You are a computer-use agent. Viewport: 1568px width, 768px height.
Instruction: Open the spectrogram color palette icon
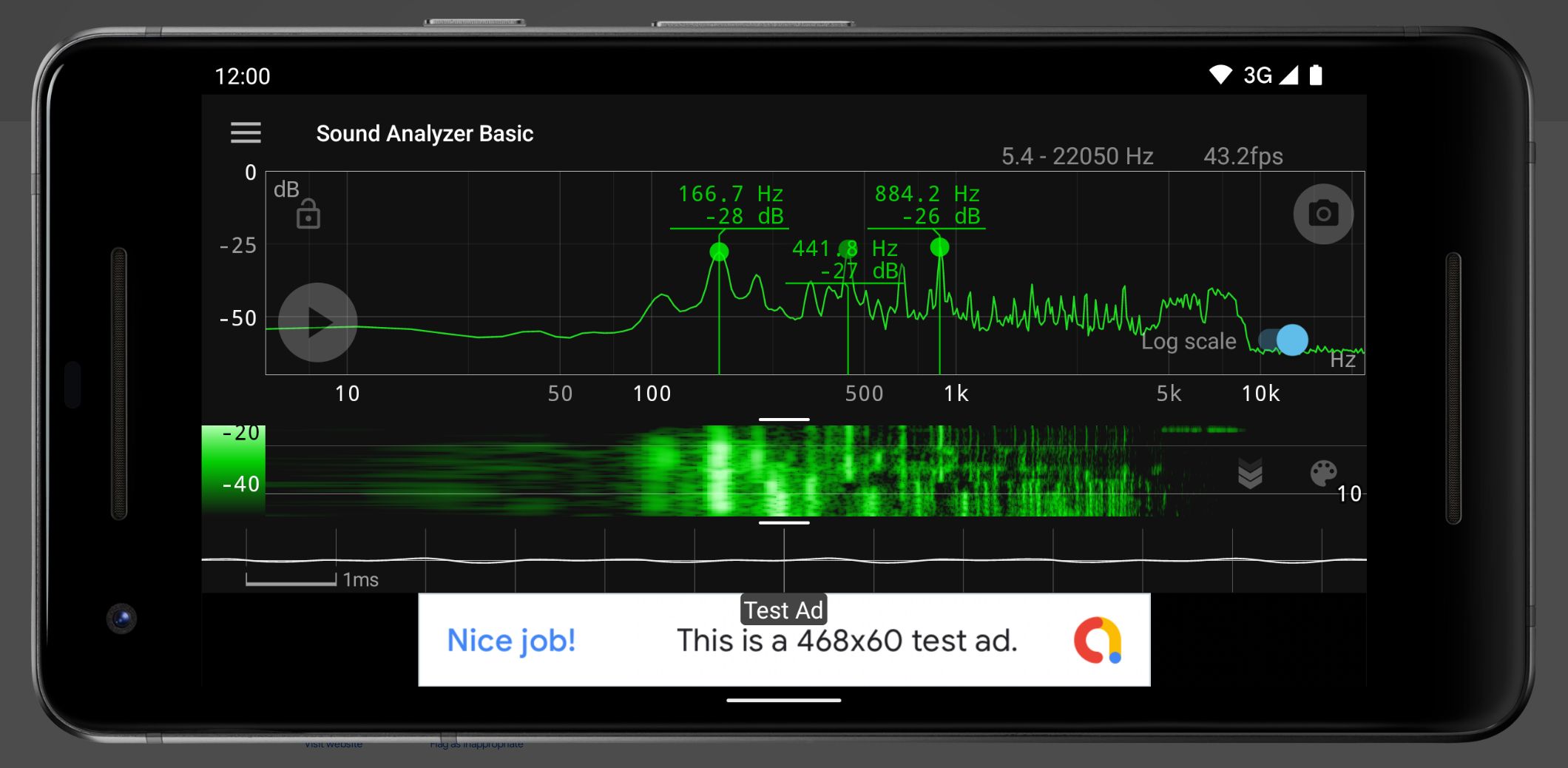pyautogui.click(x=1323, y=474)
